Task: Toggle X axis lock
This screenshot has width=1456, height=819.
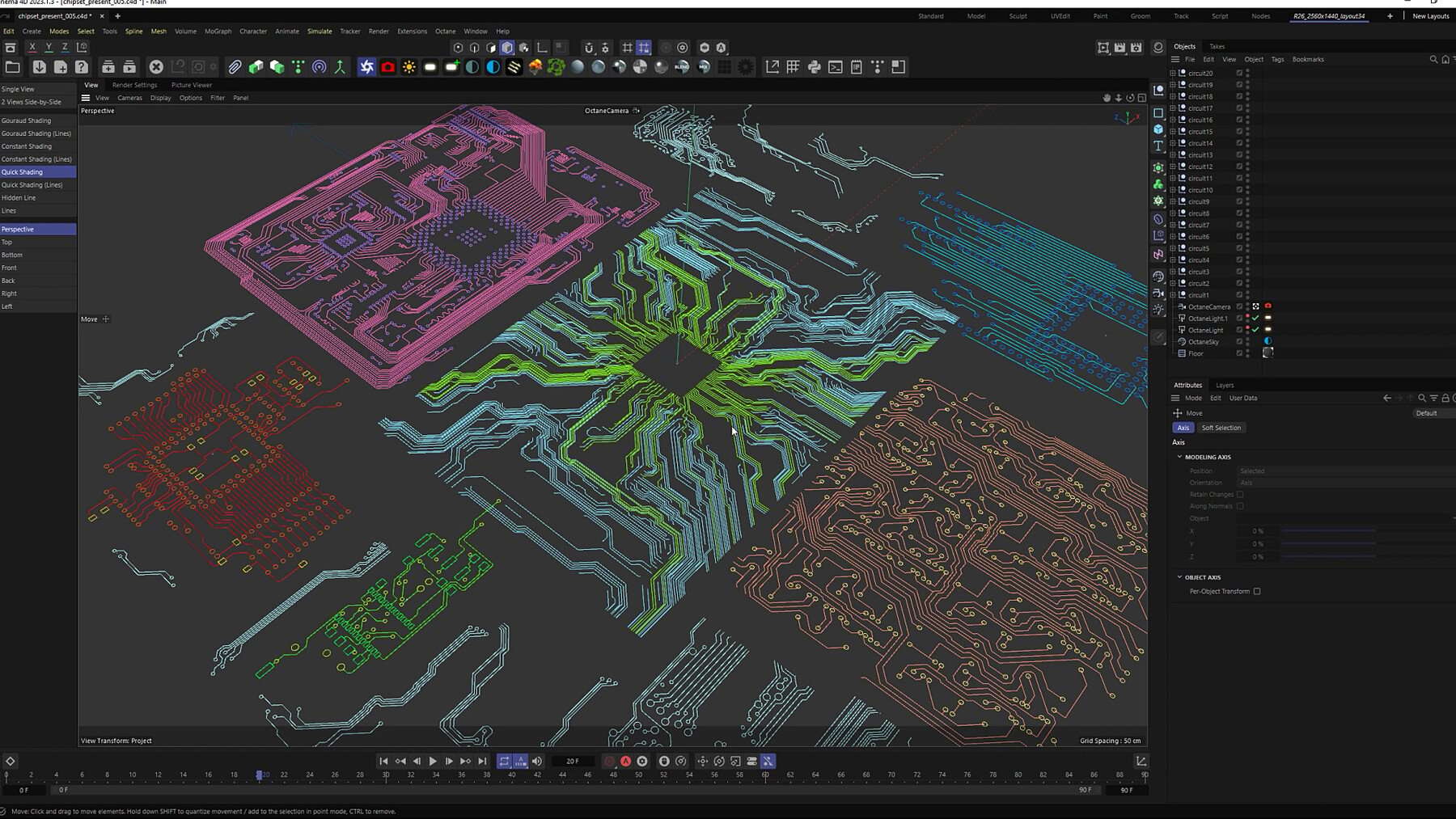Action: point(32,48)
